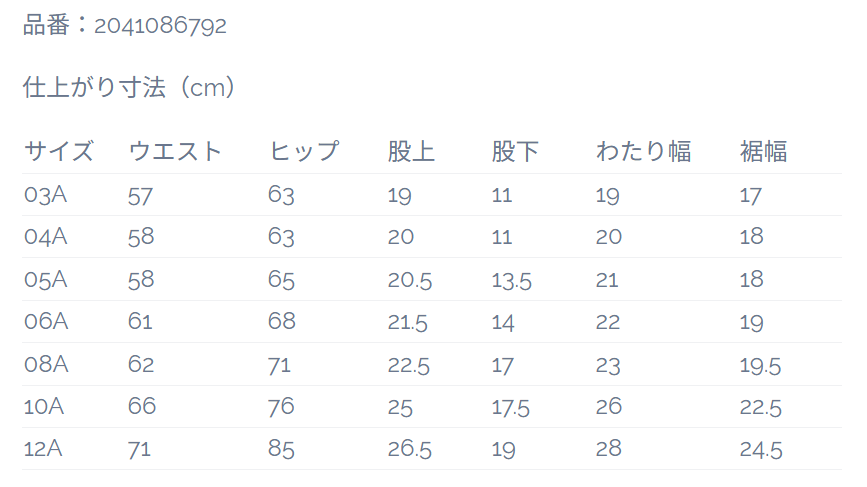The height and width of the screenshot is (487, 867).
Task: Click the 股下 column header
Action: point(515,151)
